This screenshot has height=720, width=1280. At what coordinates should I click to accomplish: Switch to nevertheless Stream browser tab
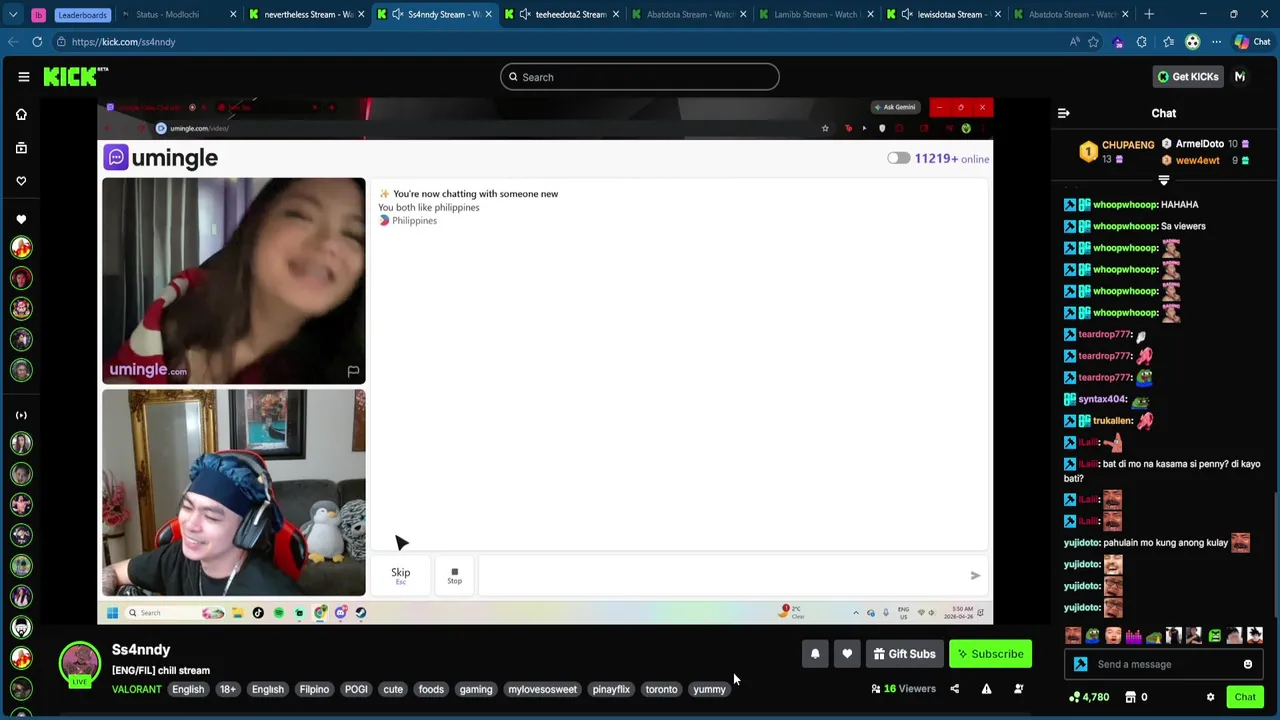(x=305, y=14)
